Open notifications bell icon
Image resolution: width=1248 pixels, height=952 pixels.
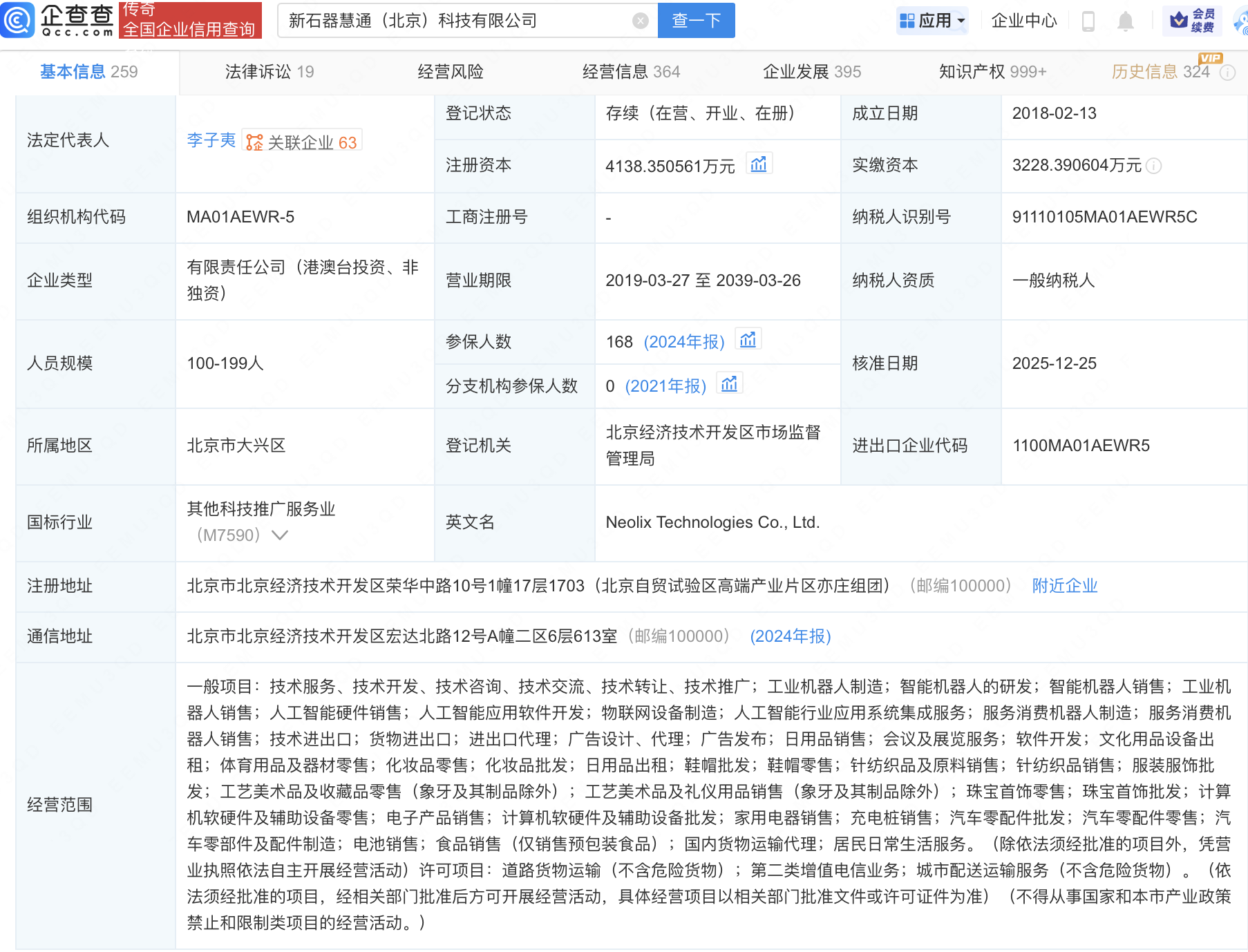(1125, 21)
